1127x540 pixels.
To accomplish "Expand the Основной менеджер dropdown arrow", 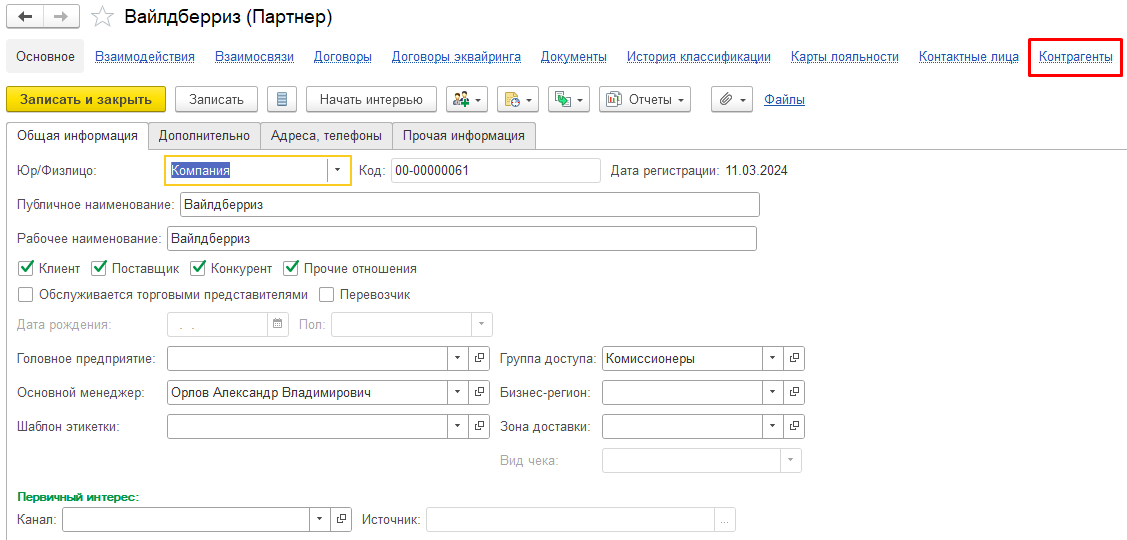I will click(458, 393).
